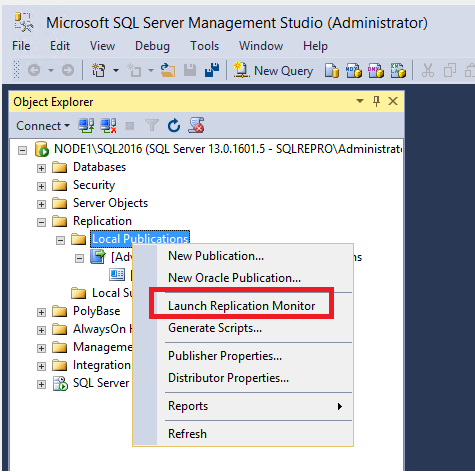Click Distributor Properties menu entry

tap(228, 378)
